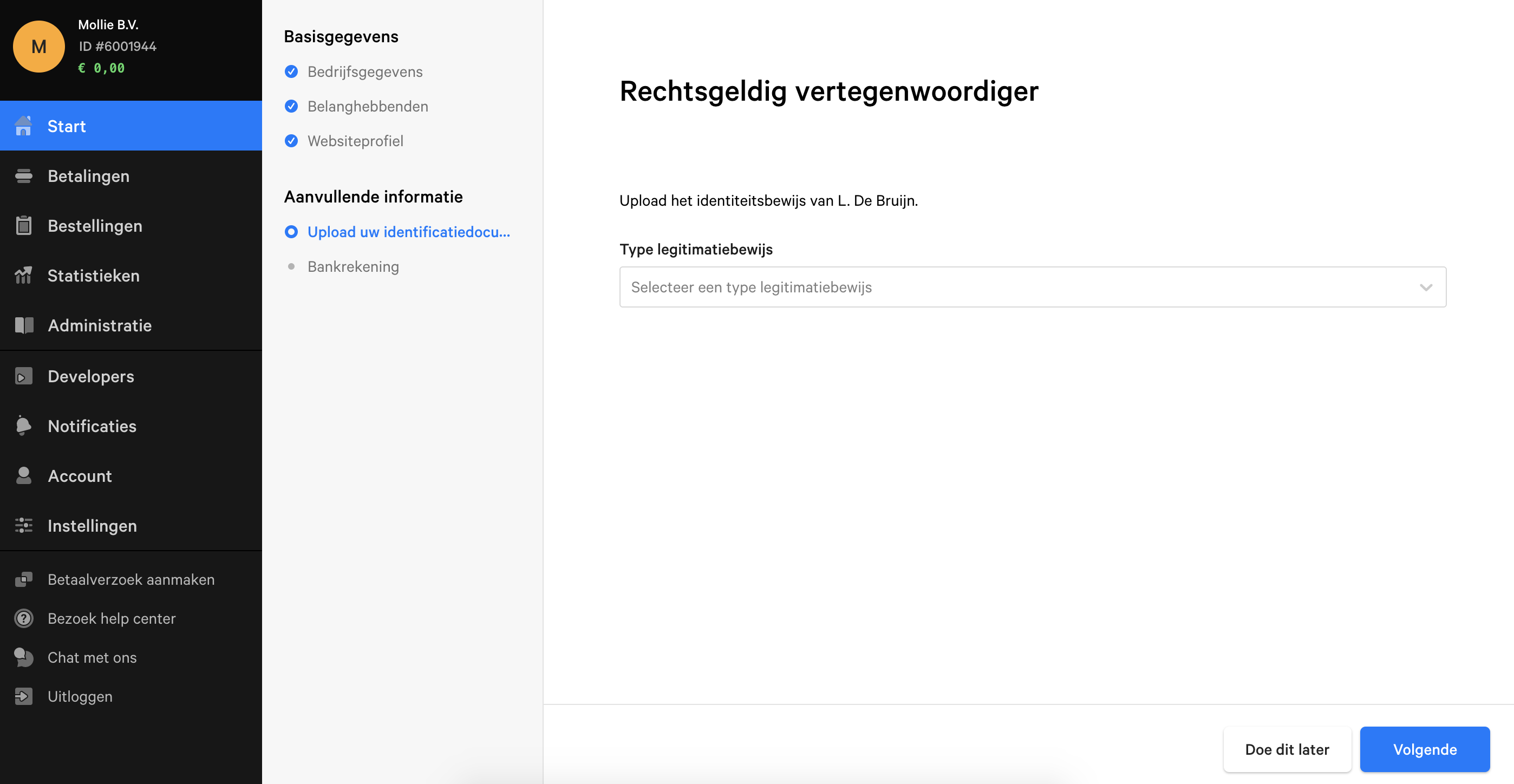Image resolution: width=1514 pixels, height=784 pixels.
Task: Open the Start menu item
Action: coord(131,126)
